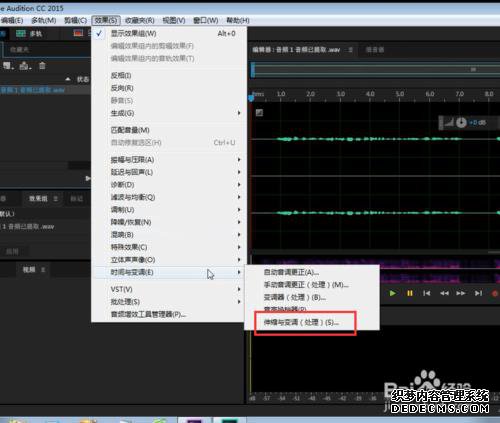Click the timeline ruler at the 4.0 mark

(370, 94)
